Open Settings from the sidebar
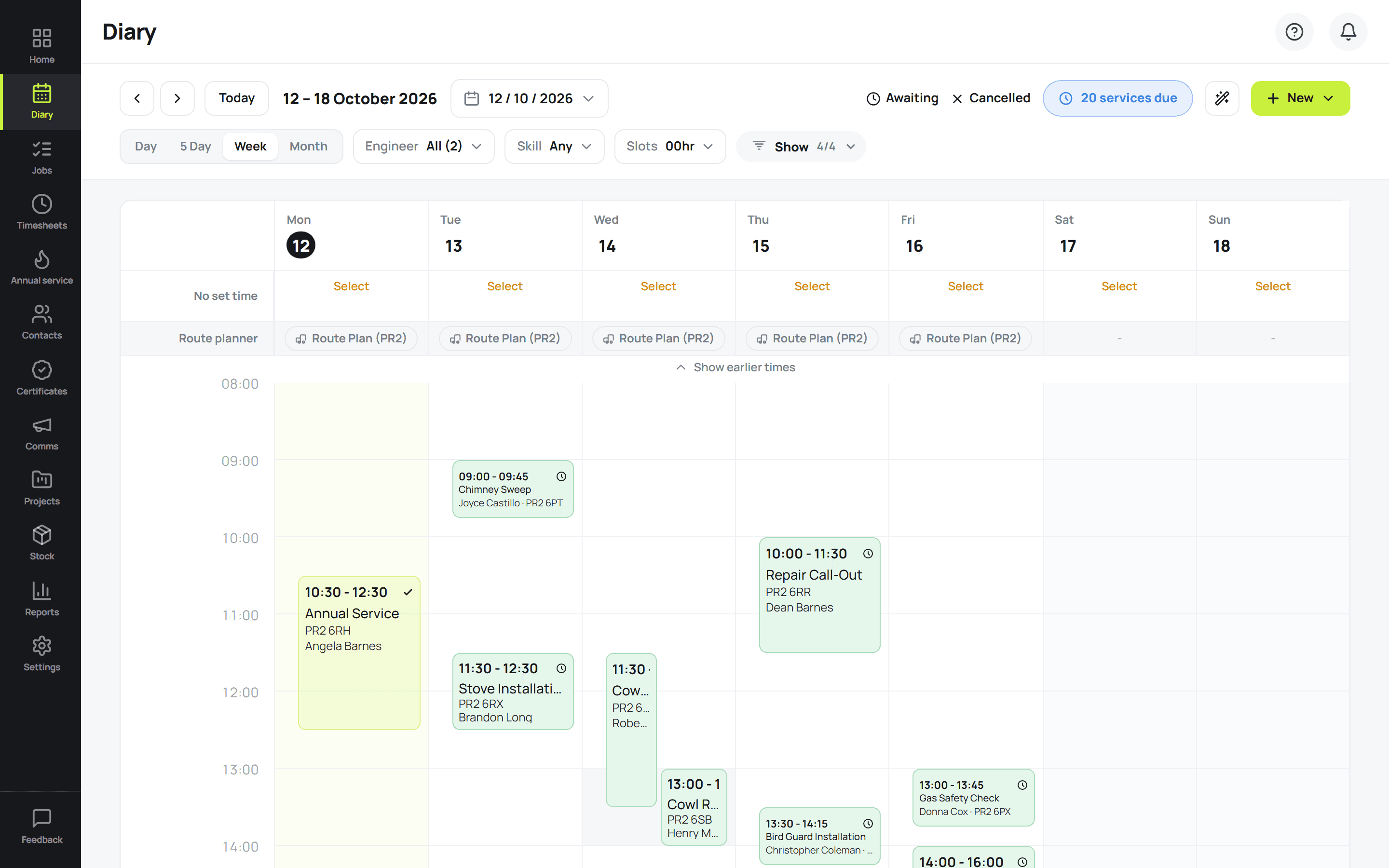This screenshot has height=868, width=1389. point(41,654)
